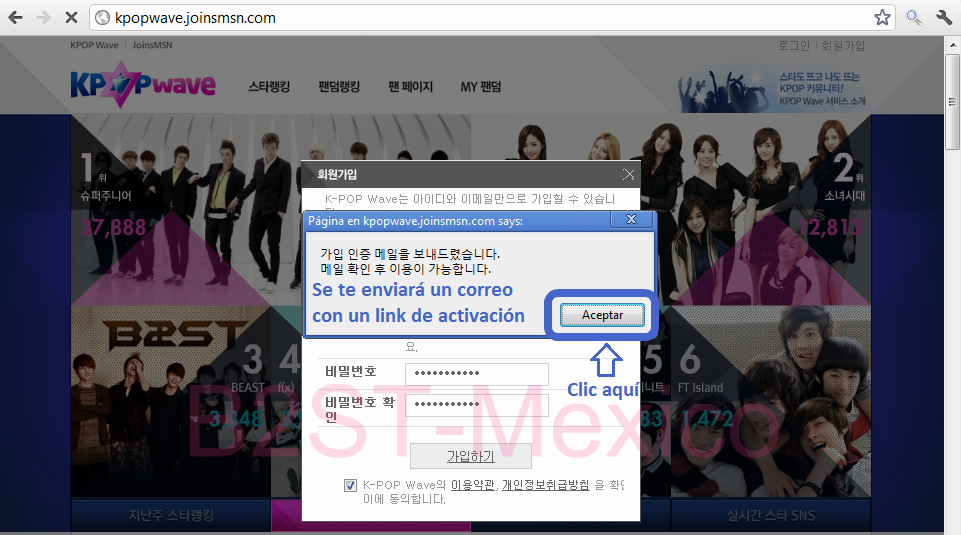Click the BEAST group photo tile
Screen dimensions: 961x535
(x=171, y=401)
